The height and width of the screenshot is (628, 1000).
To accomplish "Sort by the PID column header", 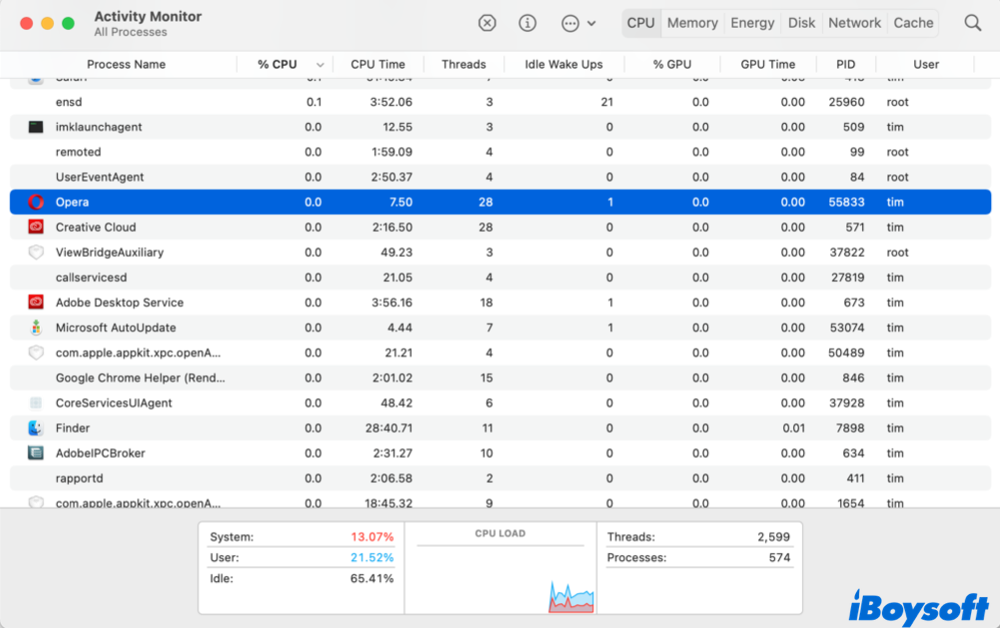I will point(846,64).
